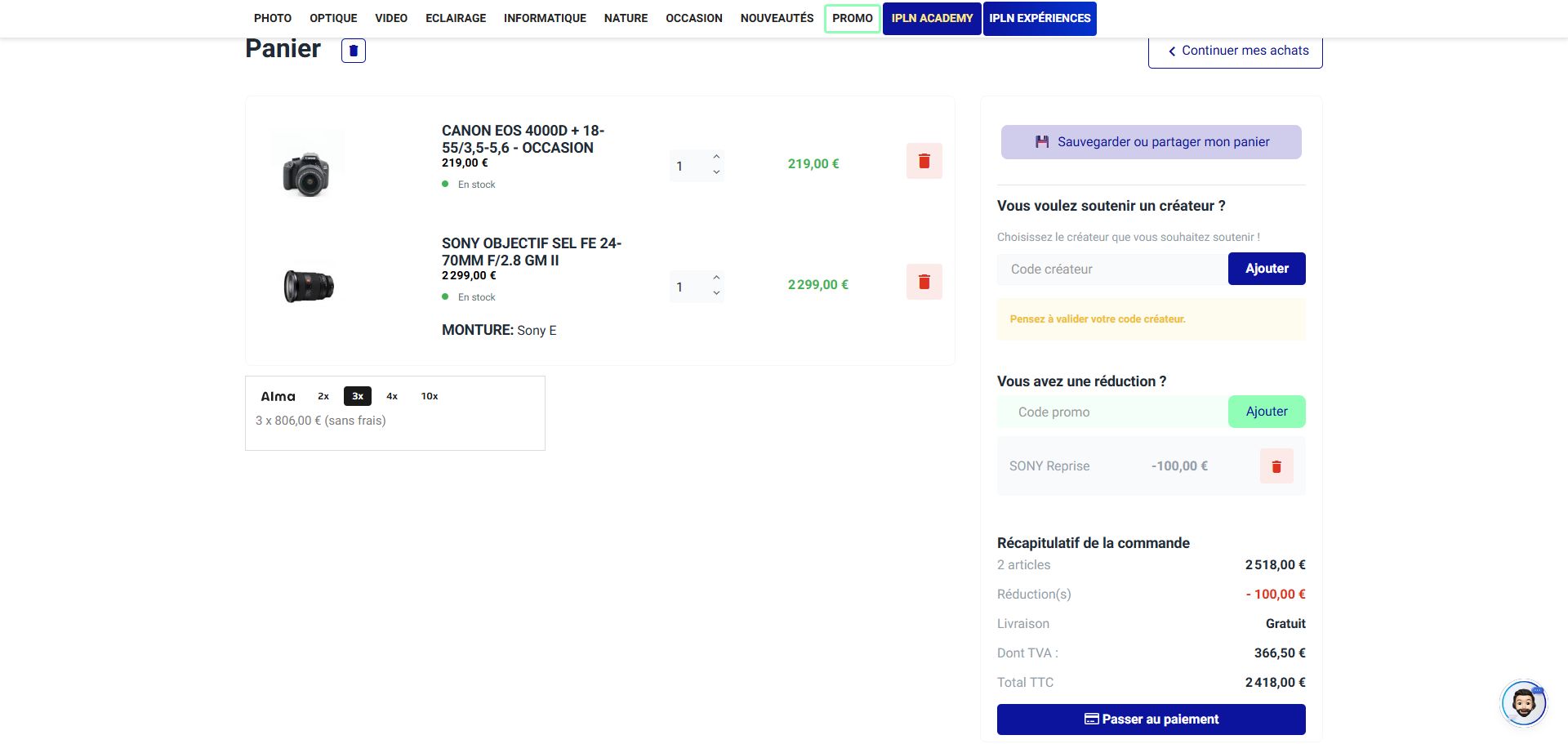Remove the SONY Reprise discount
This screenshot has height=744, width=1568.
1276,466
